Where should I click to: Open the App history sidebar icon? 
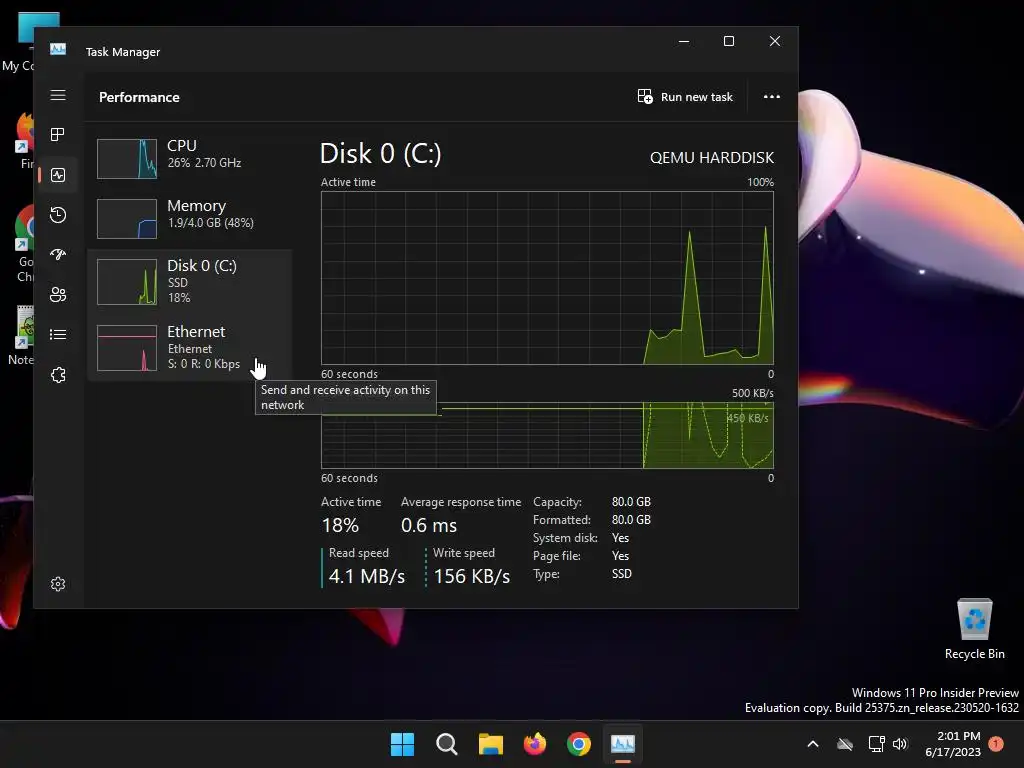coord(58,214)
